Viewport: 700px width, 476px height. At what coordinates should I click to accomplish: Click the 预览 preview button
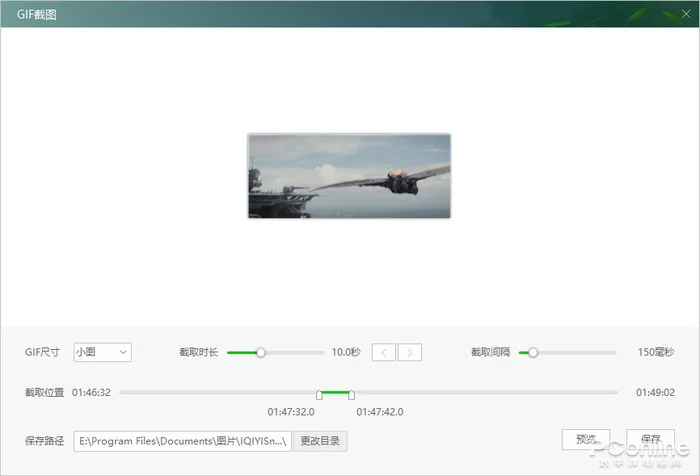point(586,439)
